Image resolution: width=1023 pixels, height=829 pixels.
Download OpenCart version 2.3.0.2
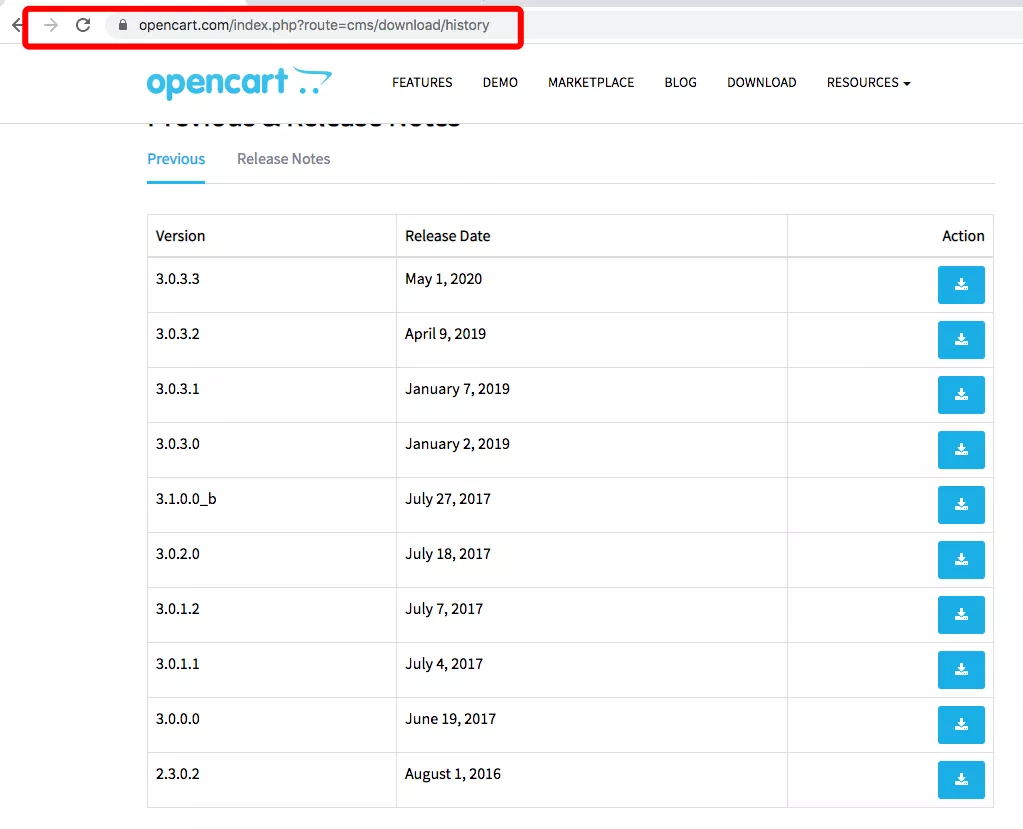click(x=961, y=780)
